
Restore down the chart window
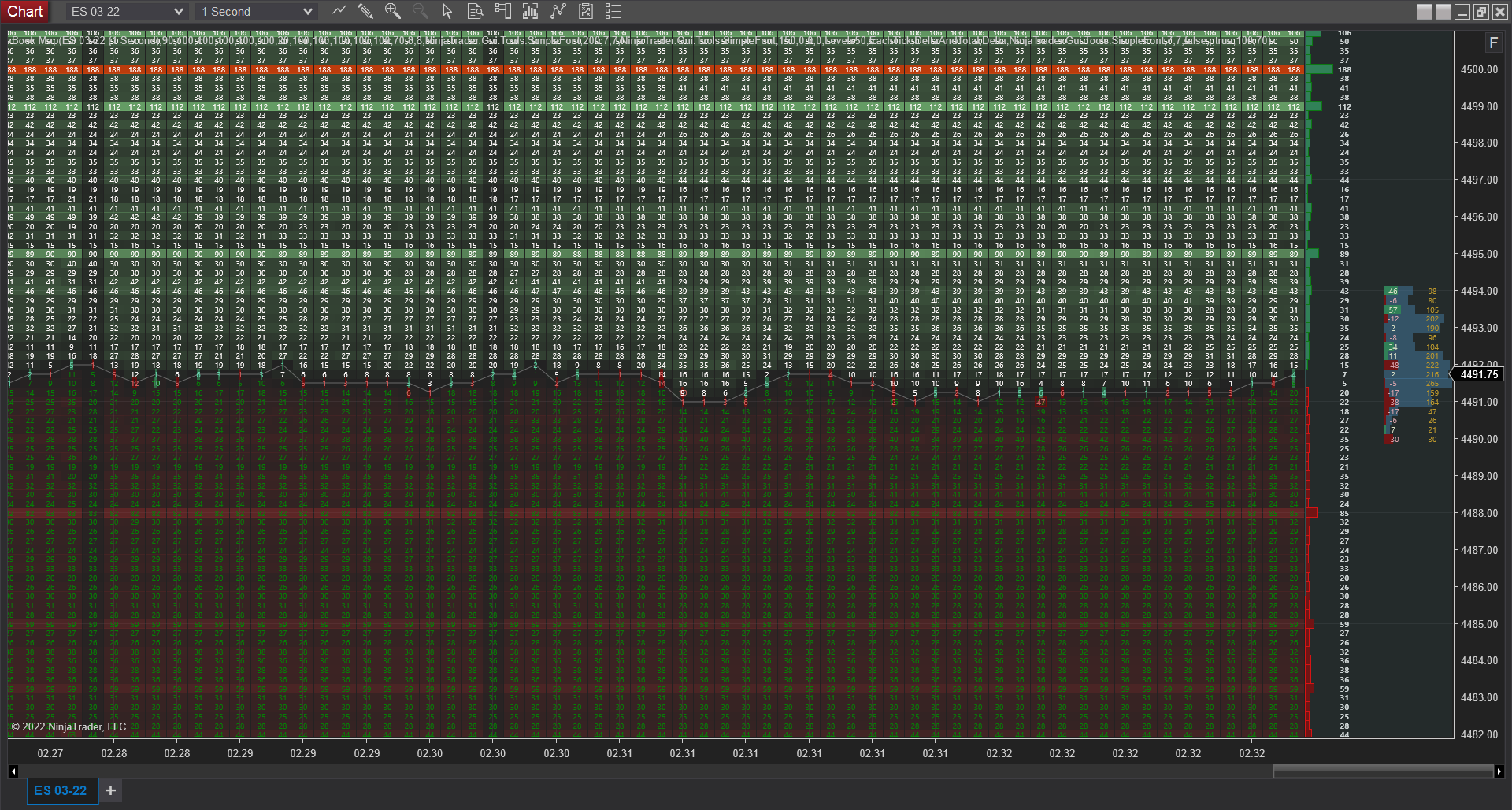pos(1480,11)
